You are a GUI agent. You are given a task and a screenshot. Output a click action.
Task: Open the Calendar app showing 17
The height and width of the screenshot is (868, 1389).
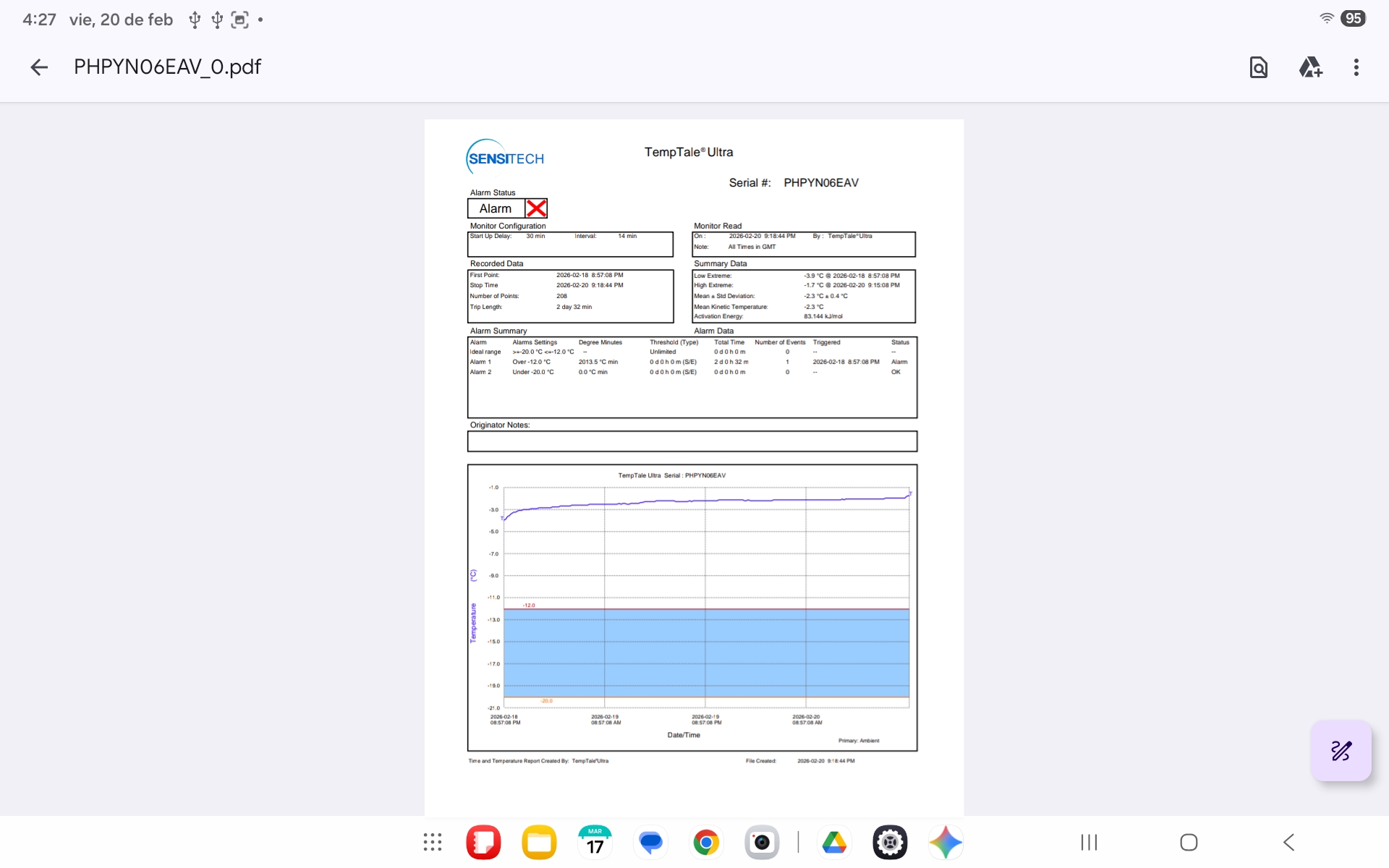click(595, 842)
